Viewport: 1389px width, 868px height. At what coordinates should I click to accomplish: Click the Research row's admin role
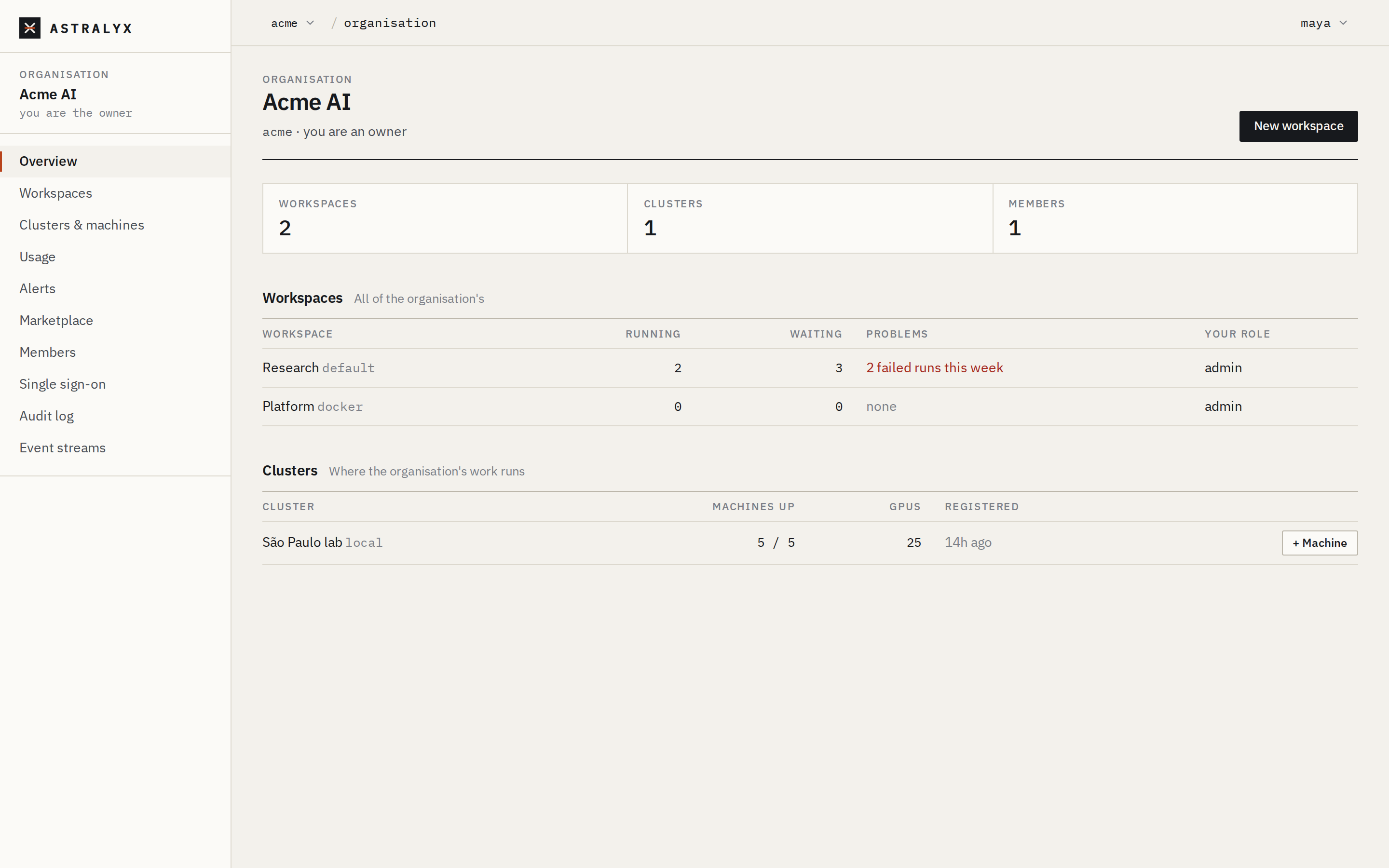(x=1223, y=368)
